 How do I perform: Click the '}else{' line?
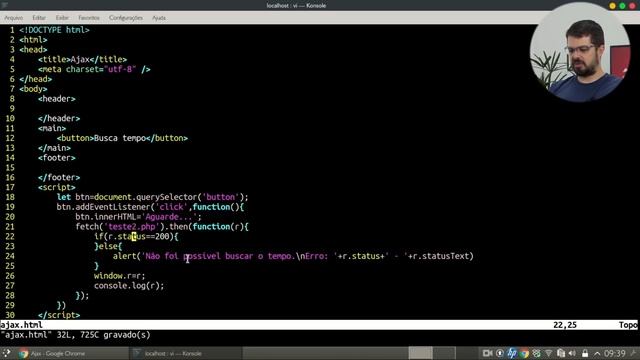click(108, 246)
